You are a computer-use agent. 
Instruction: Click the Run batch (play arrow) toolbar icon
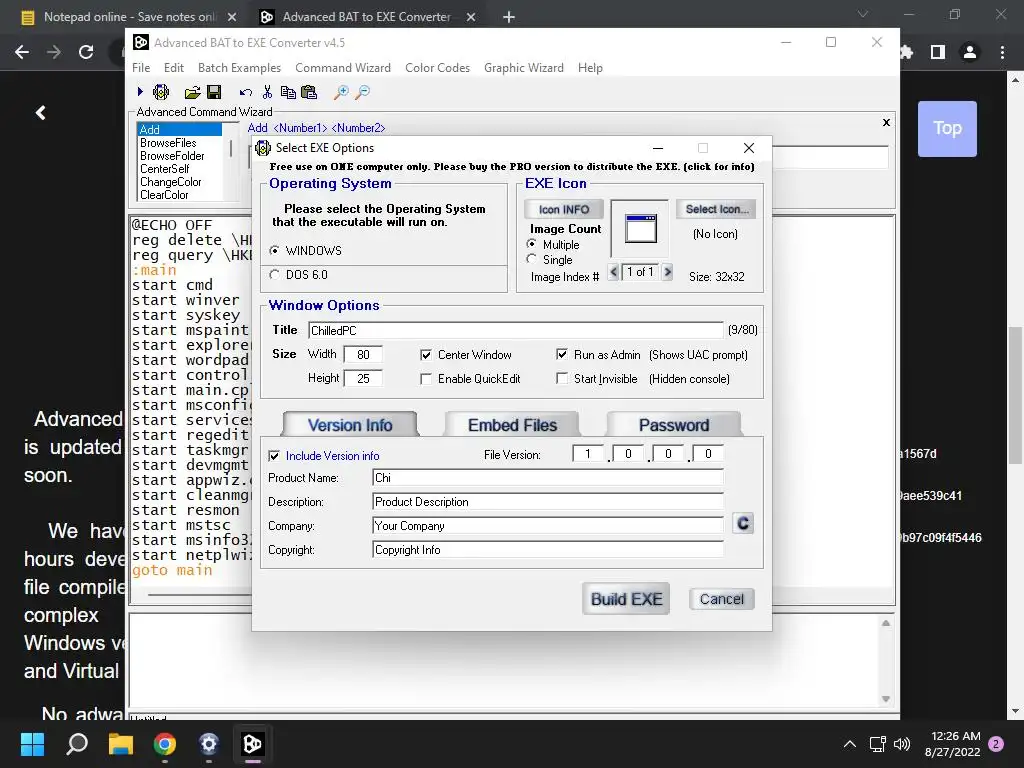140,92
